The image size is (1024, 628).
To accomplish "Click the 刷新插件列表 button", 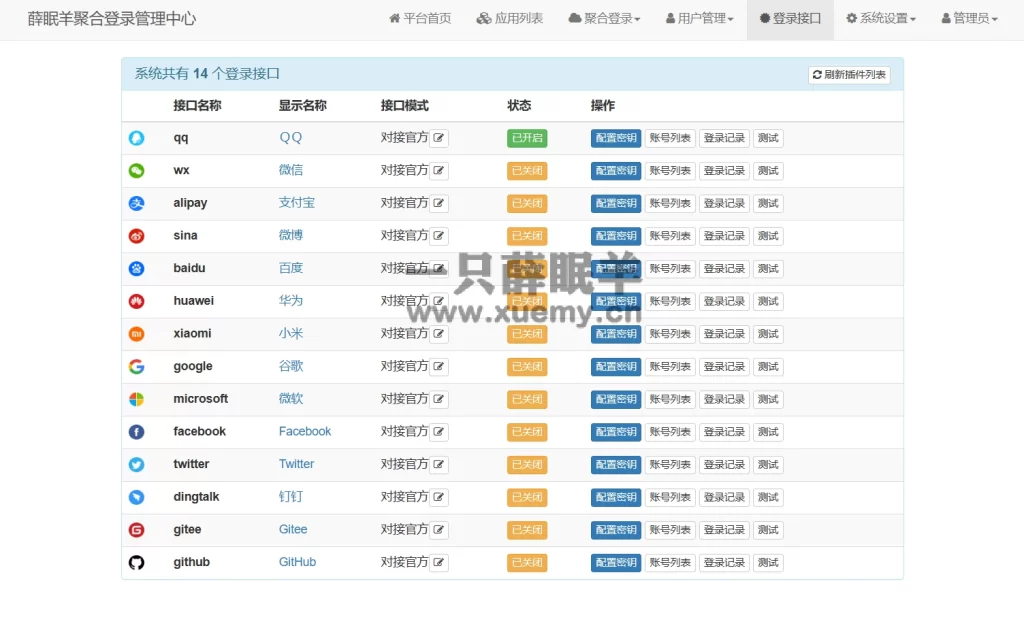I will (x=849, y=74).
